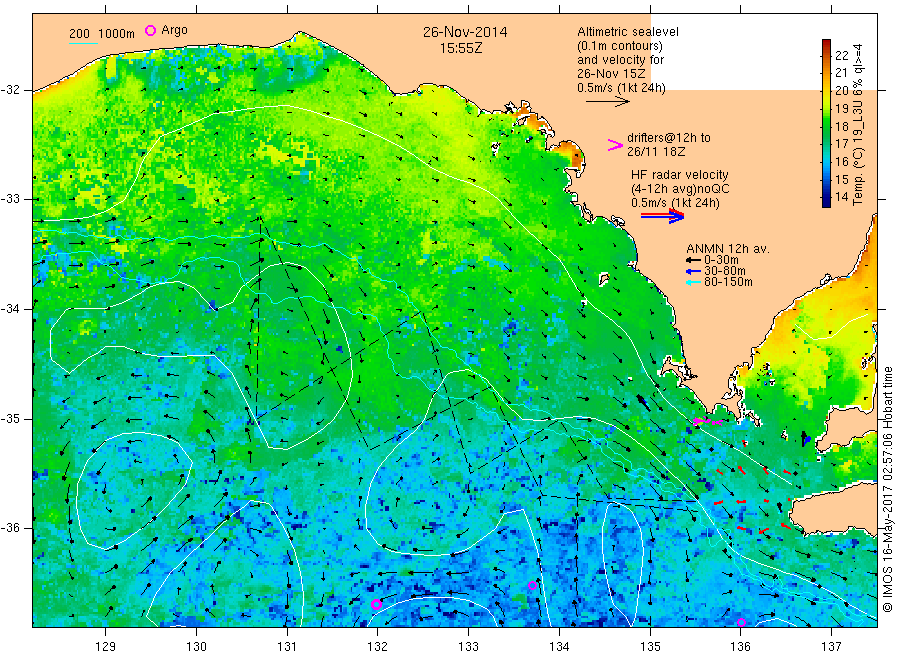Click the Argo float marker near longitude 133.7
Image resolution: width=900 pixels, height=660 pixels.
(x=532, y=585)
